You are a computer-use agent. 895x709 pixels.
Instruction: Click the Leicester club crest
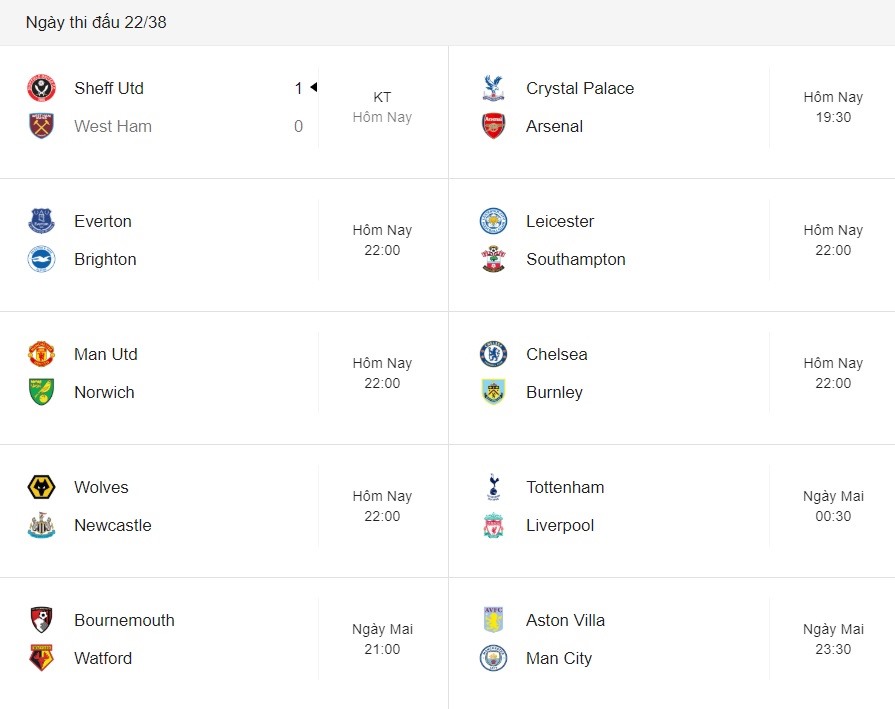coord(493,221)
